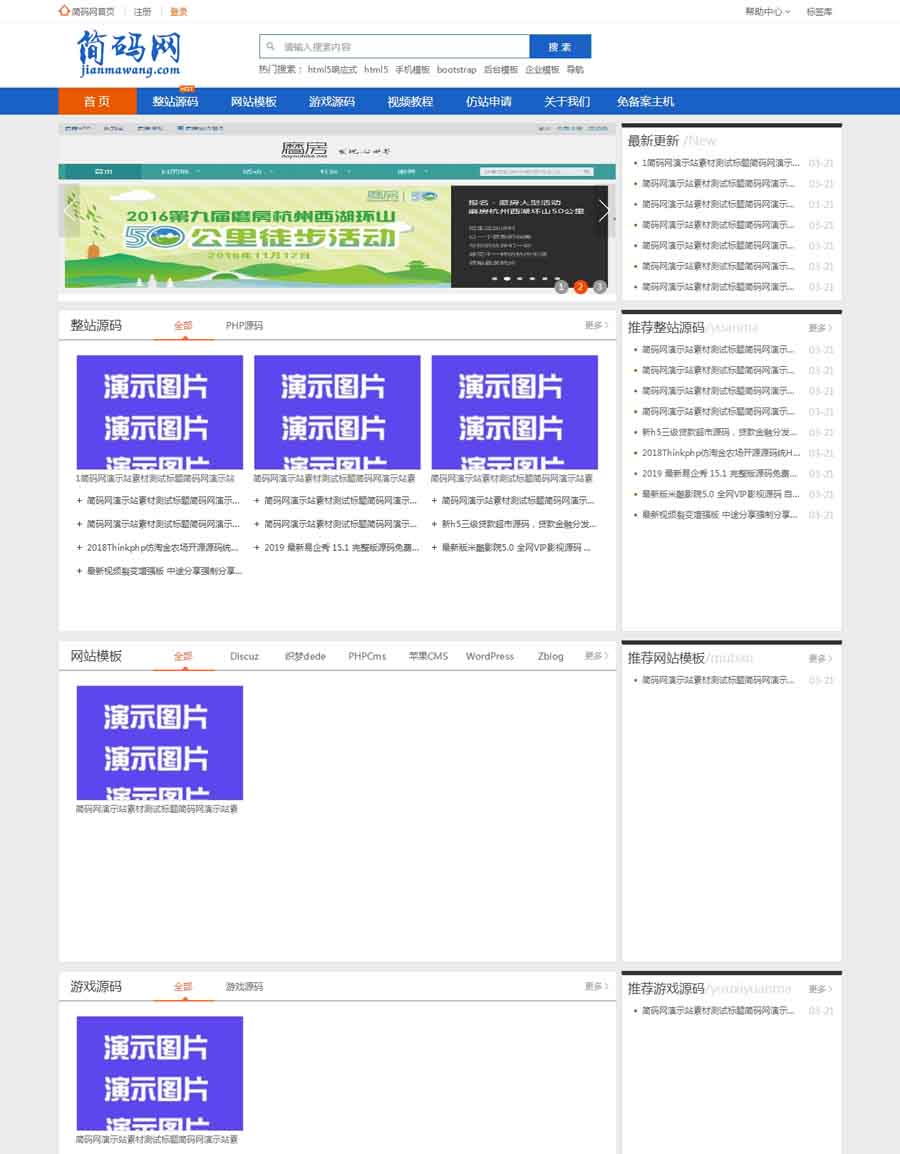Open the first 演示图片 thumbnail in 整站源码

[160, 412]
